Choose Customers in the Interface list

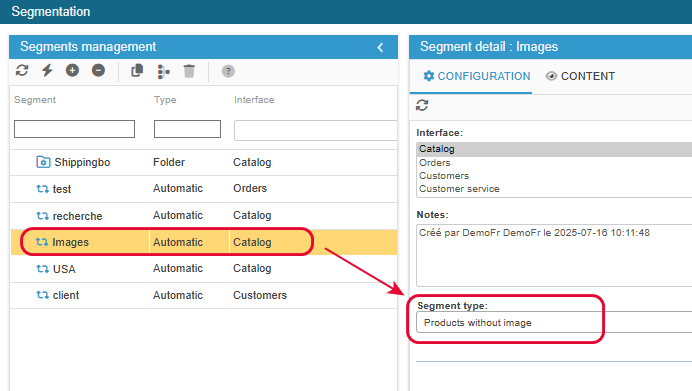[554, 176]
